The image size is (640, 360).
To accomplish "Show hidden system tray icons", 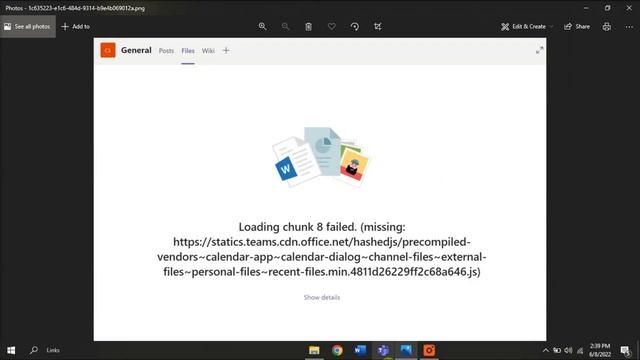I will click(x=546, y=350).
